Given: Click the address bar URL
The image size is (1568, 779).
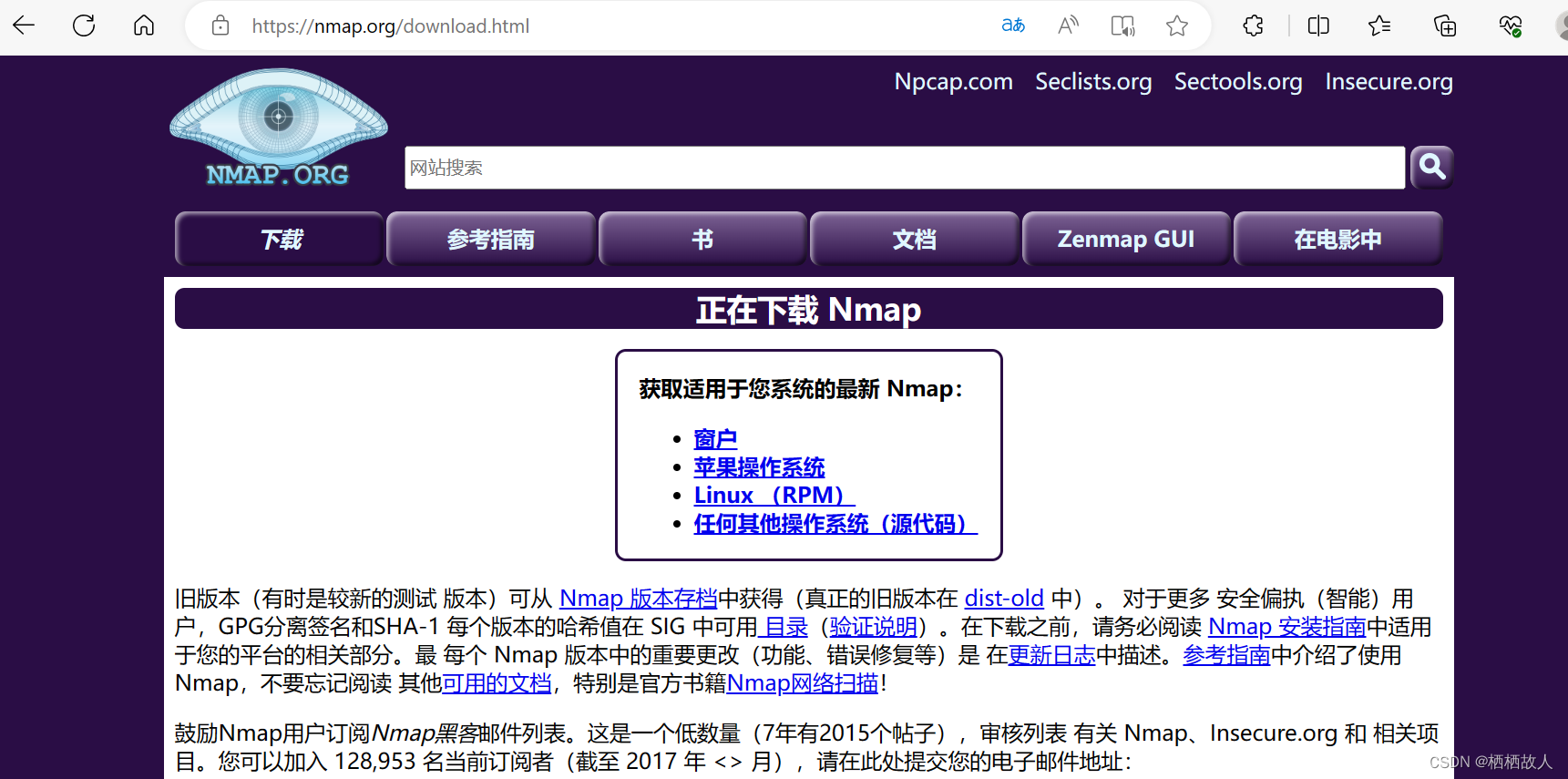Looking at the screenshot, I should pos(391,26).
